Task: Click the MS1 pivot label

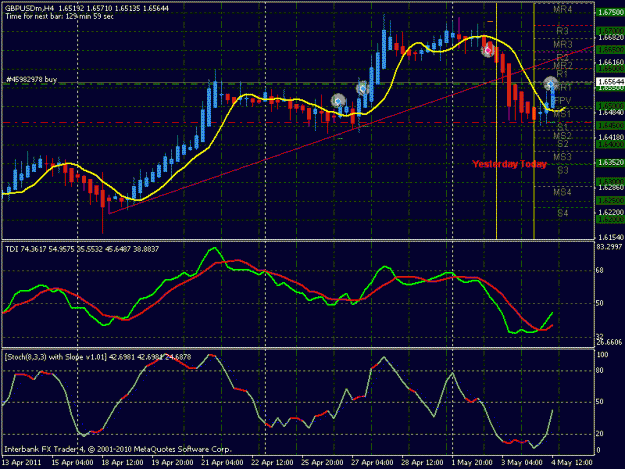Action: [x=562, y=114]
